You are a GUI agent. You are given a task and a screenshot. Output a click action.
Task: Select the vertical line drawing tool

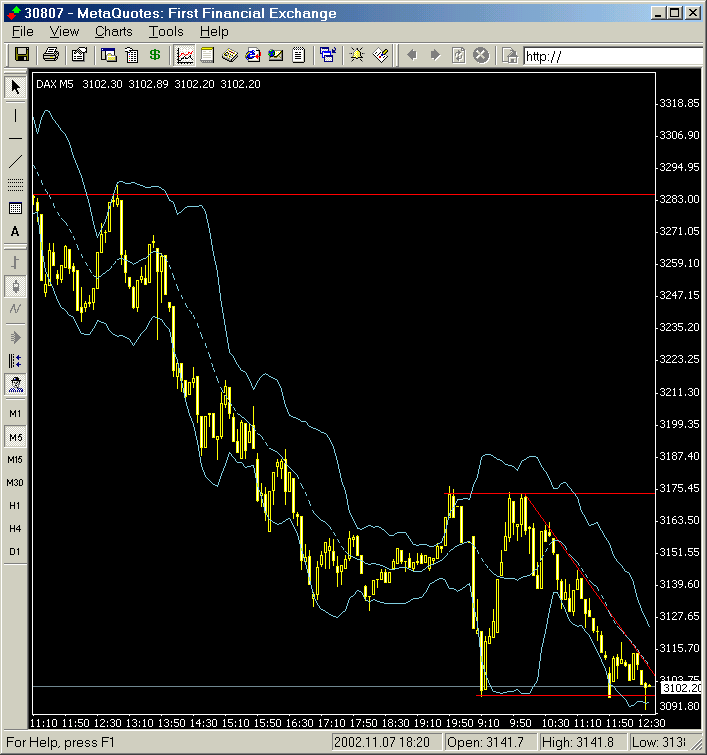point(15,115)
